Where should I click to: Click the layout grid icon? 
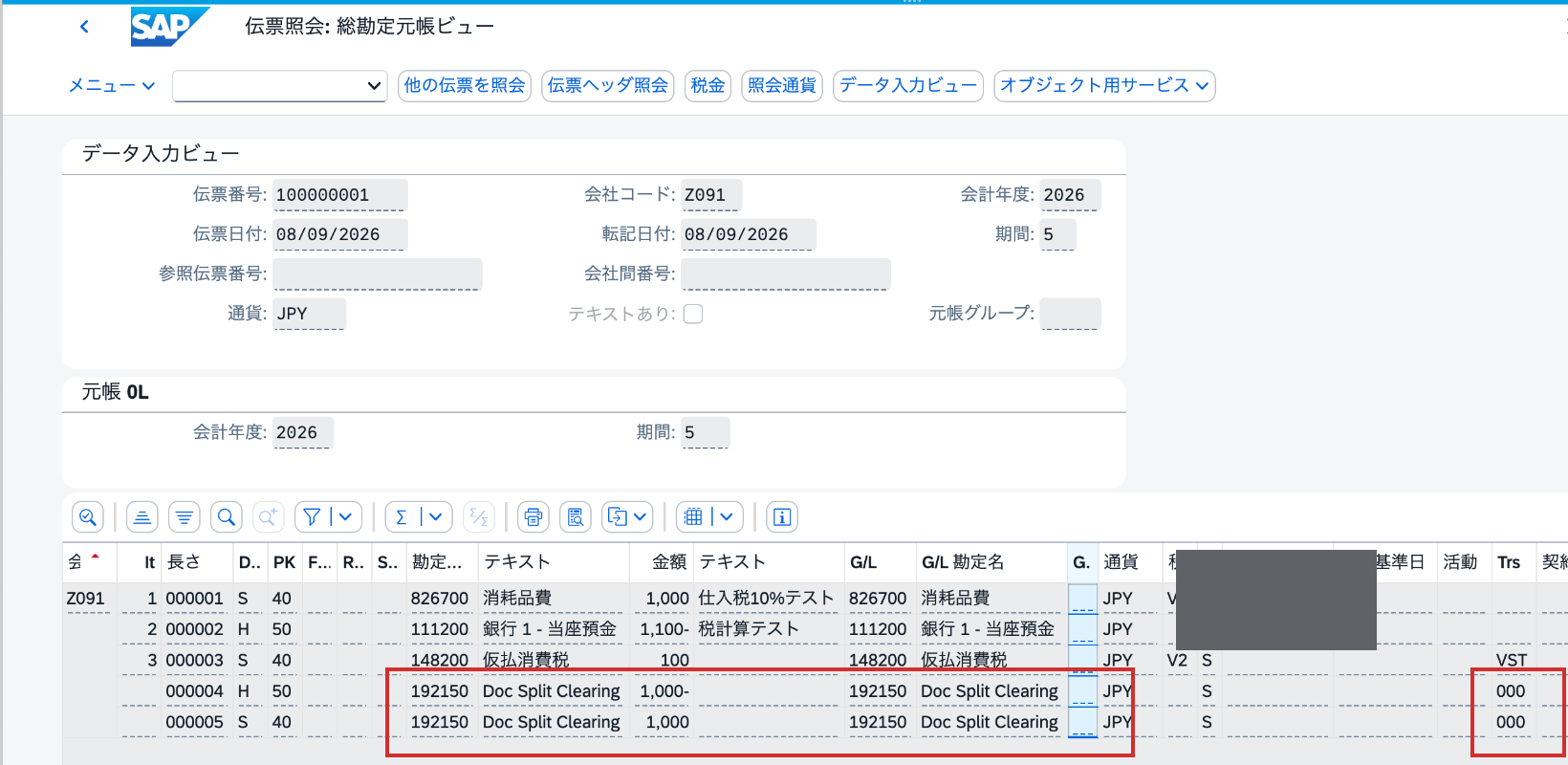694,517
